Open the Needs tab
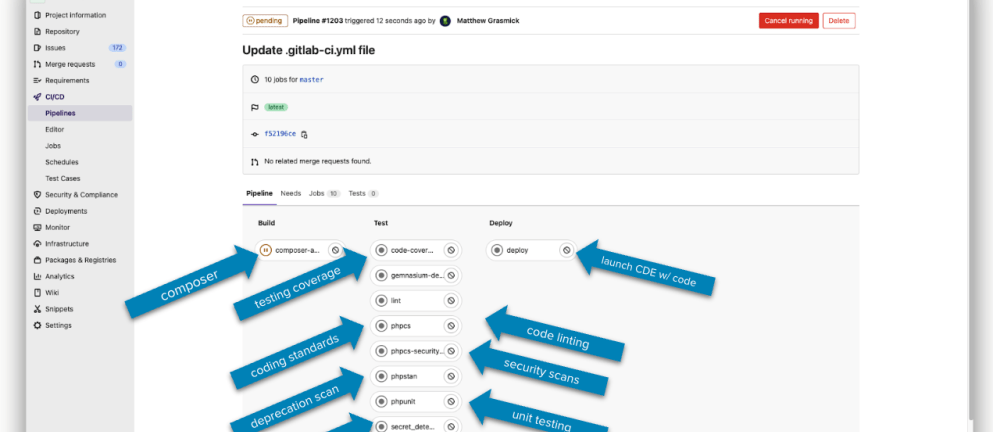The height and width of the screenshot is (432, 993). click(290, 193)
